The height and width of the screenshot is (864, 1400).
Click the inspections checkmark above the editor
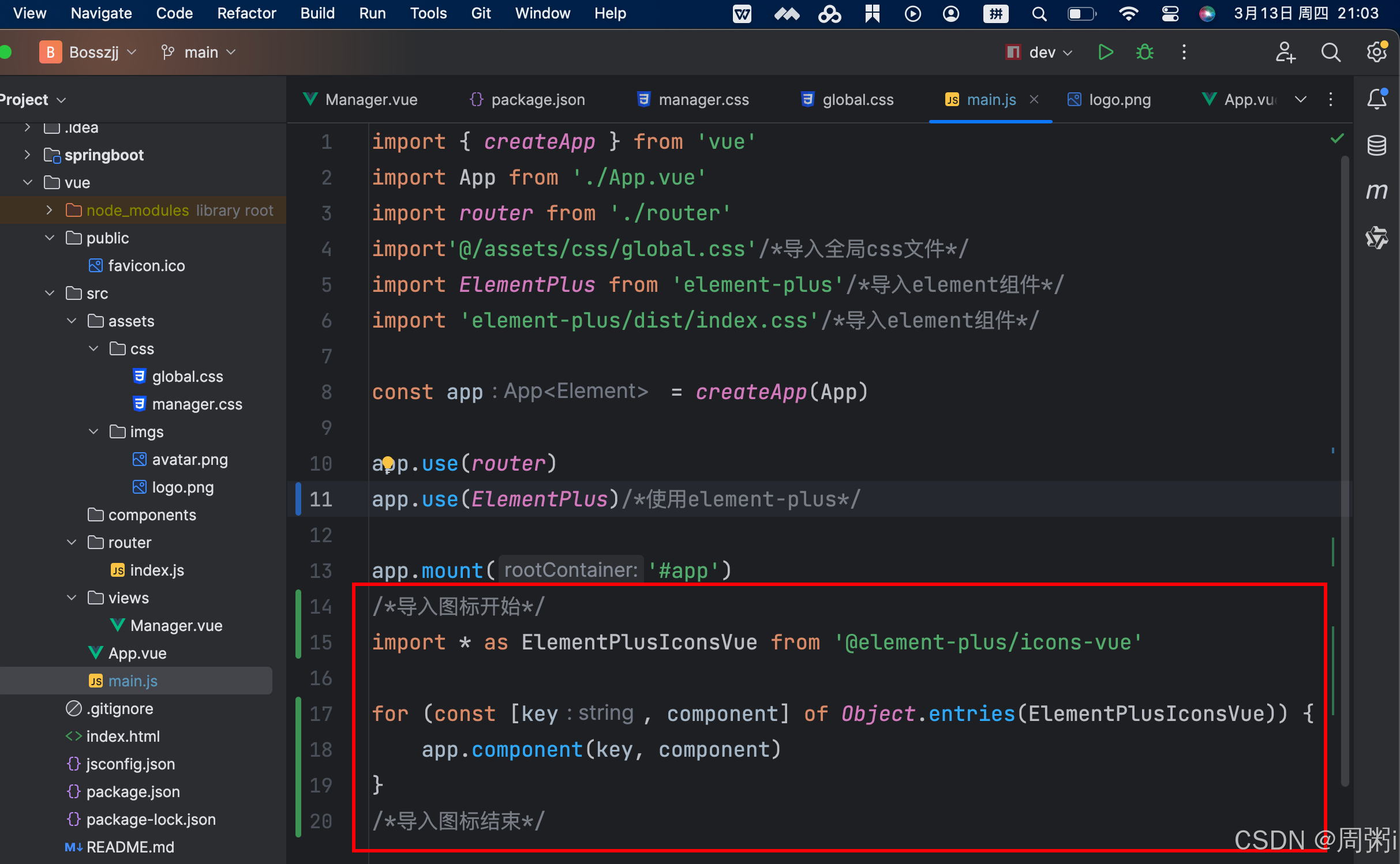point(1338,138)
